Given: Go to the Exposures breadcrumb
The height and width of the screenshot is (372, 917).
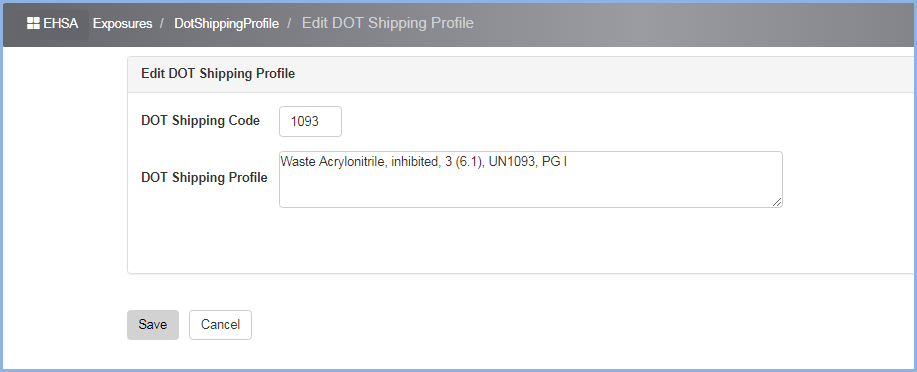Looking at the screenshot, I should click(x=122, y=23).
